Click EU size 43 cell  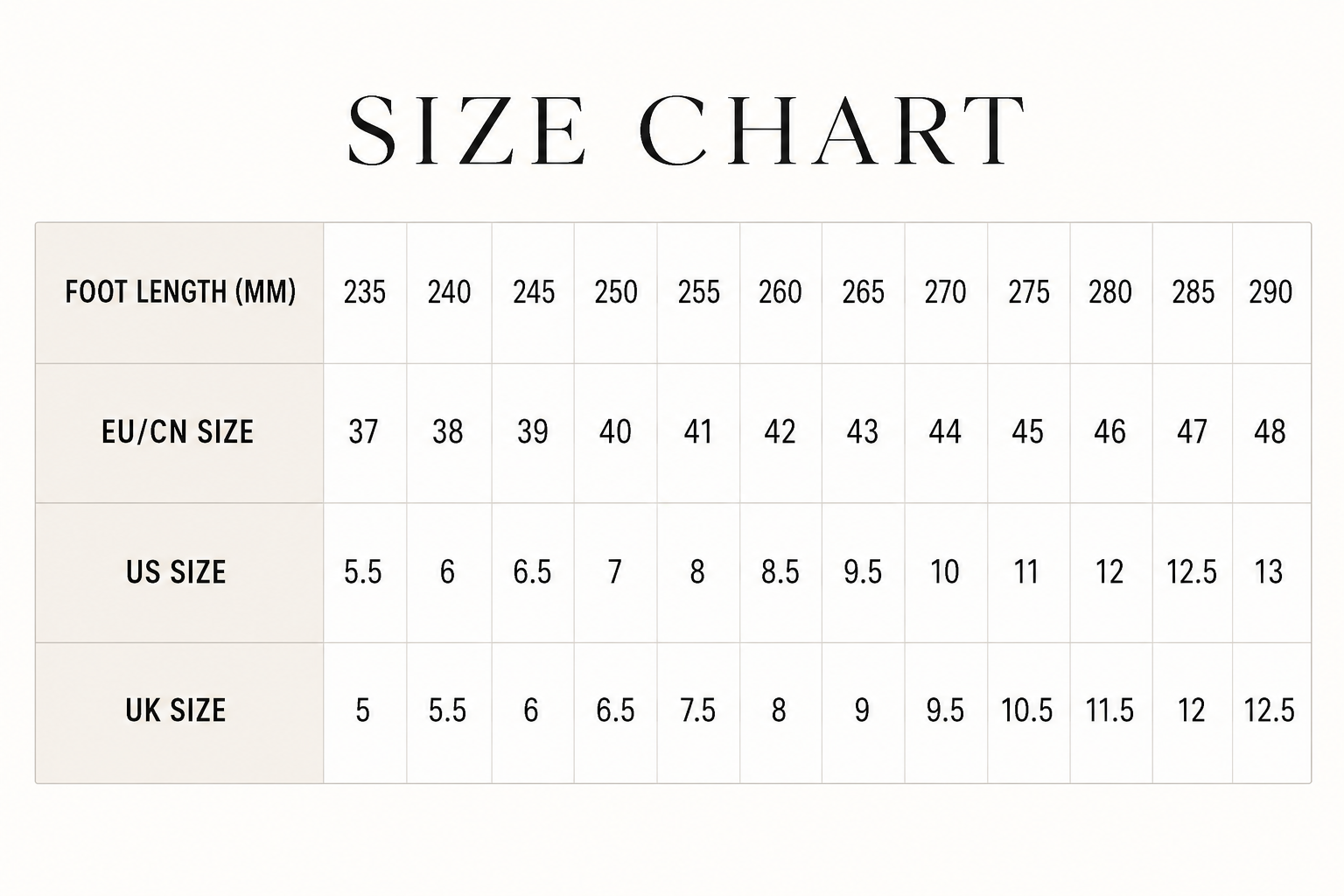pyautogui.click(x=863, y=433)
